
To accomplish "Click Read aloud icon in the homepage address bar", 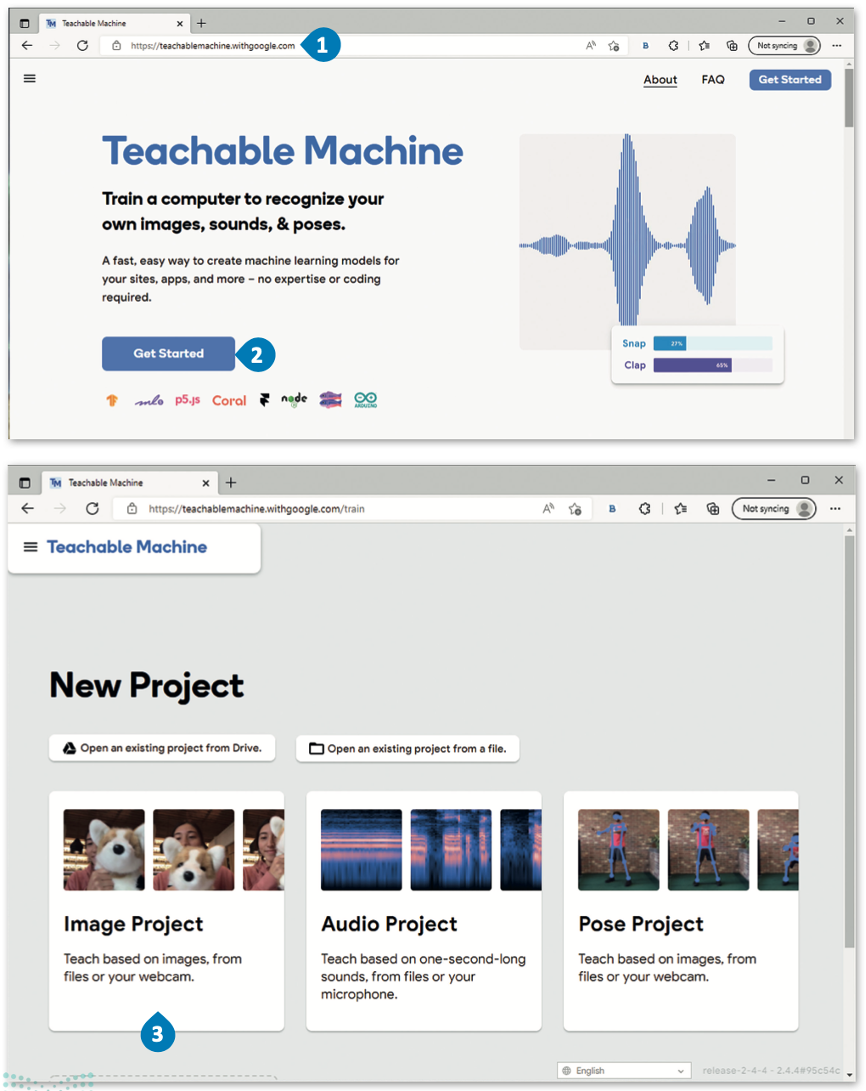I will click(x=591, y=46).
